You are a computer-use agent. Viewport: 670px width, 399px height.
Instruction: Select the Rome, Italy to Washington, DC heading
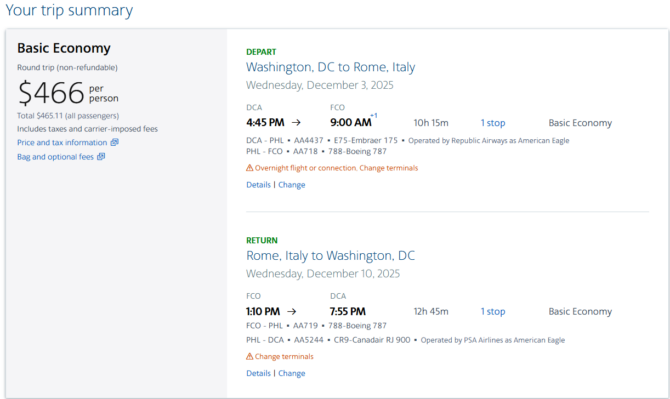tap(330, 255)
